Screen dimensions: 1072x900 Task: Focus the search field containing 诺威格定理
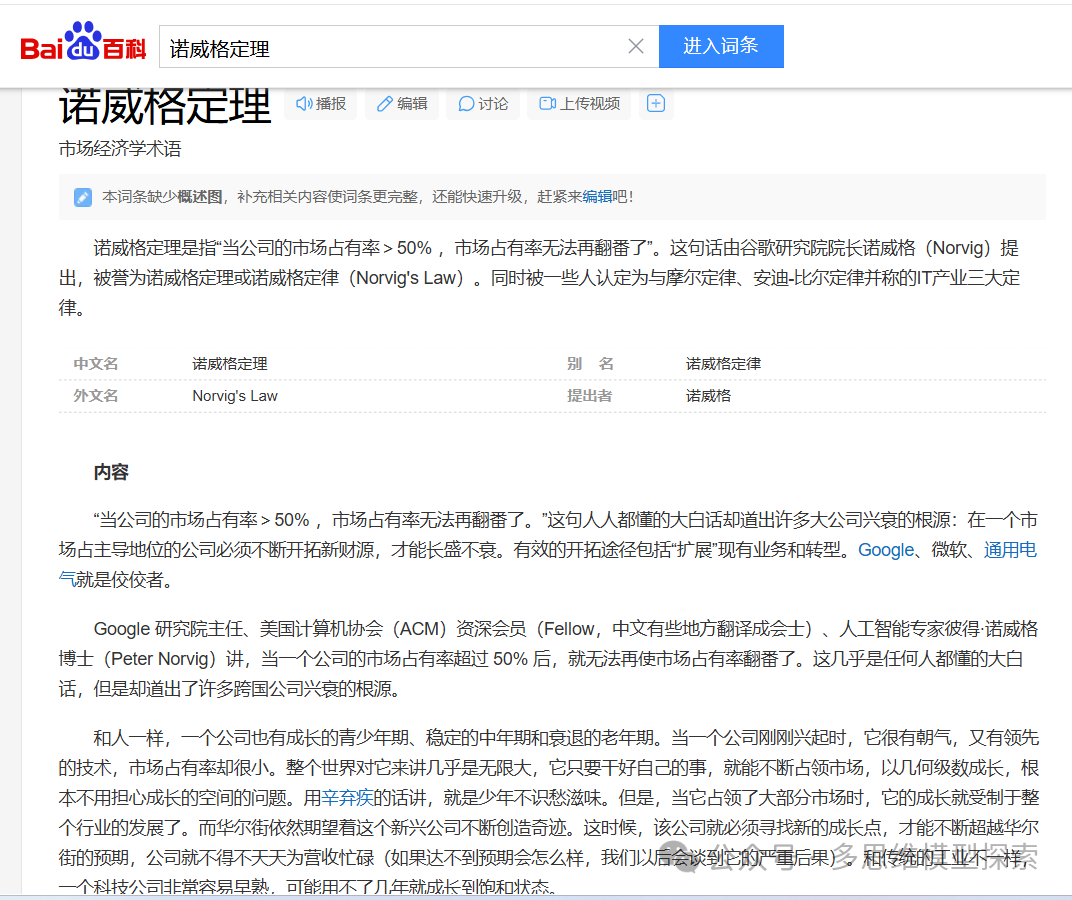400,47
